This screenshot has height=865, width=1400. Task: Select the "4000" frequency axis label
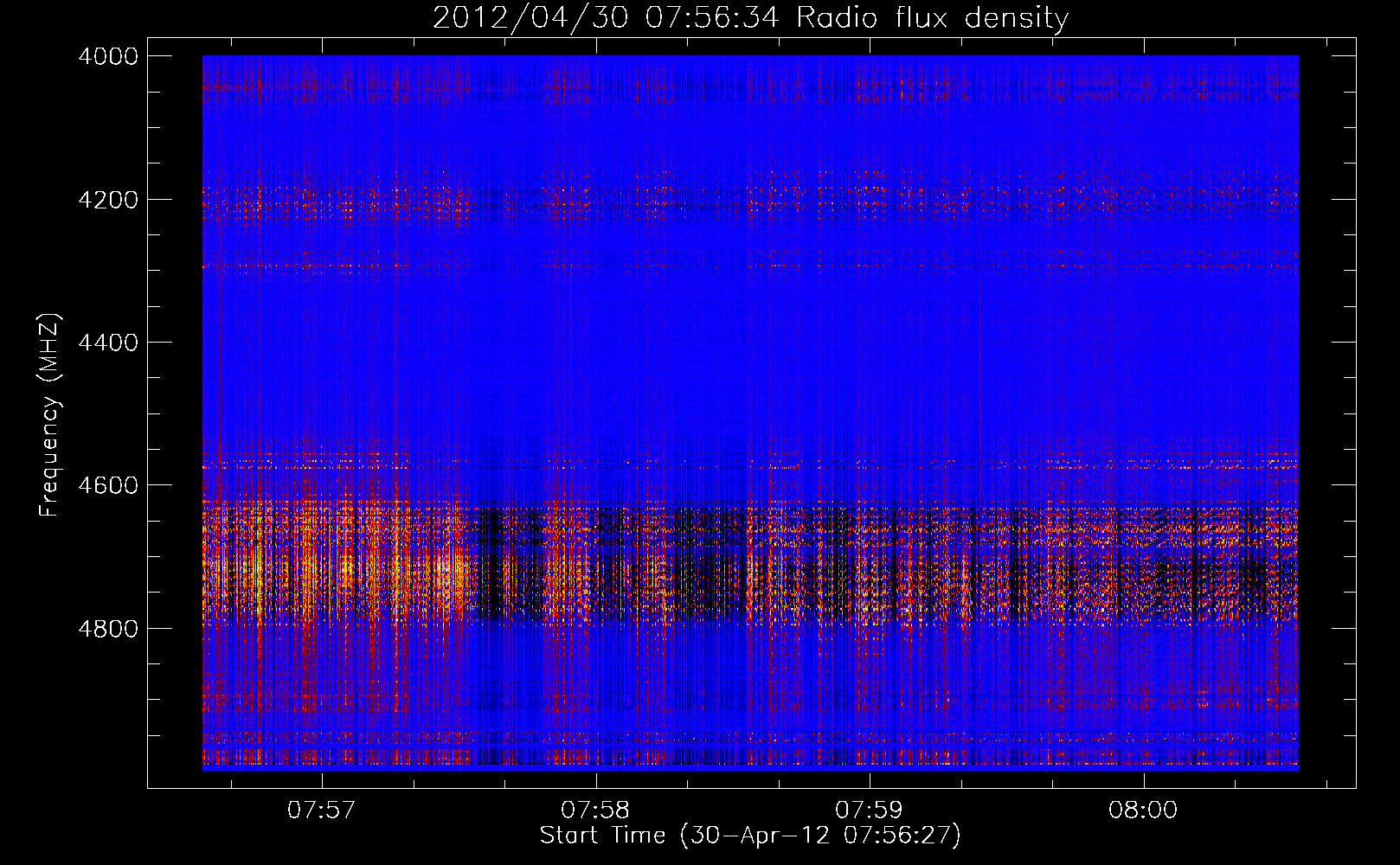pyautogui.click(x=107, y=56)
